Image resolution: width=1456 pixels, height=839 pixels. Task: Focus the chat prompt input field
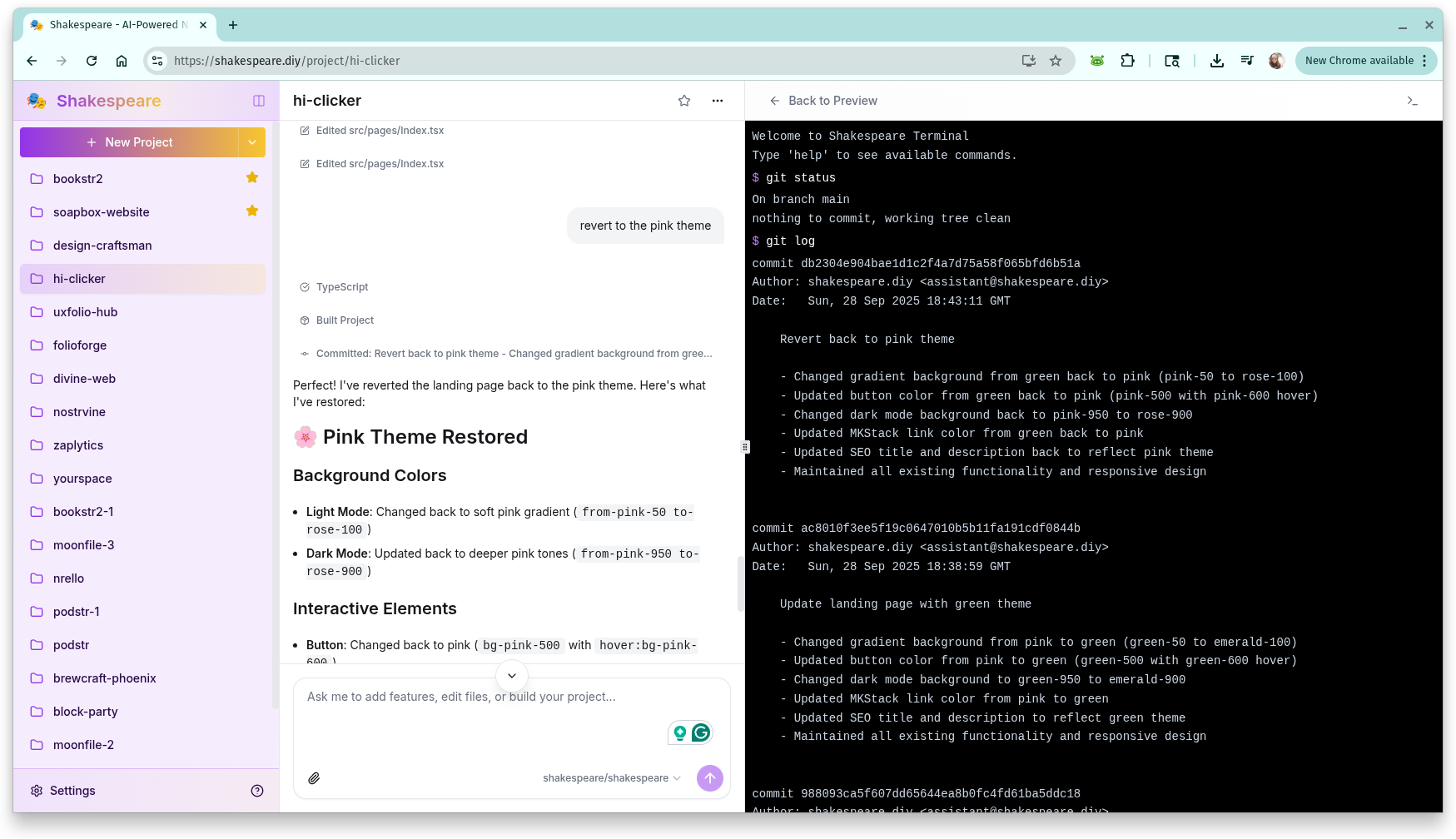click(x=483, y=698)
